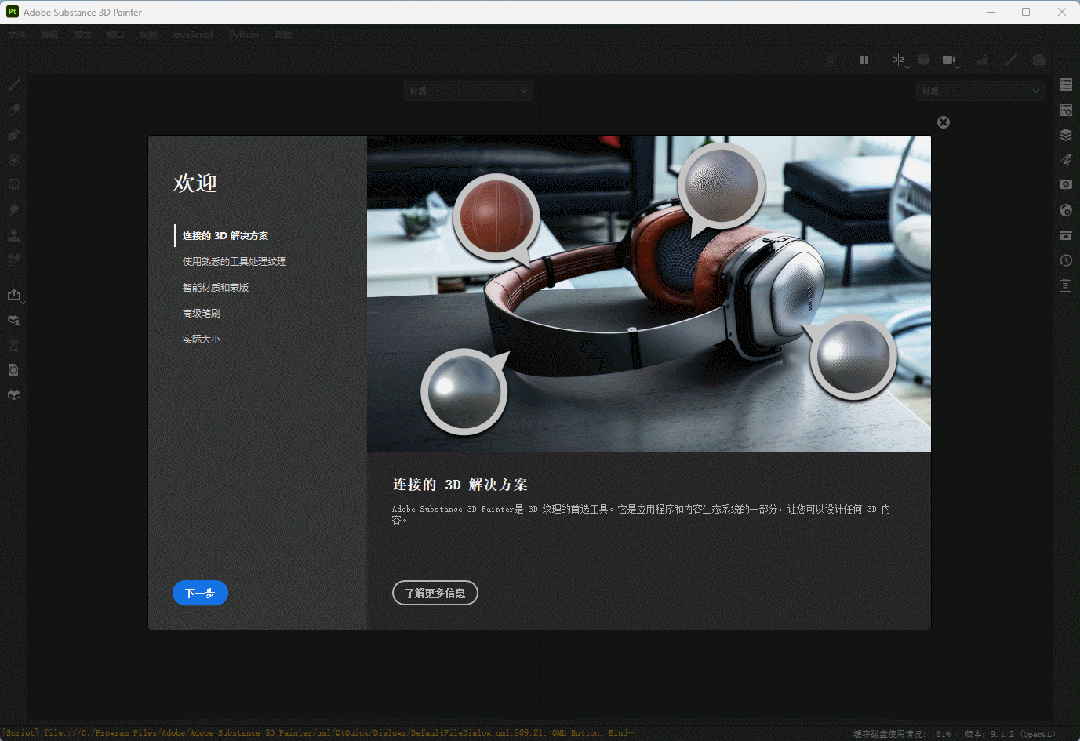Open the JavaScript menu
Screen dimensions: 1080x741
193,34
